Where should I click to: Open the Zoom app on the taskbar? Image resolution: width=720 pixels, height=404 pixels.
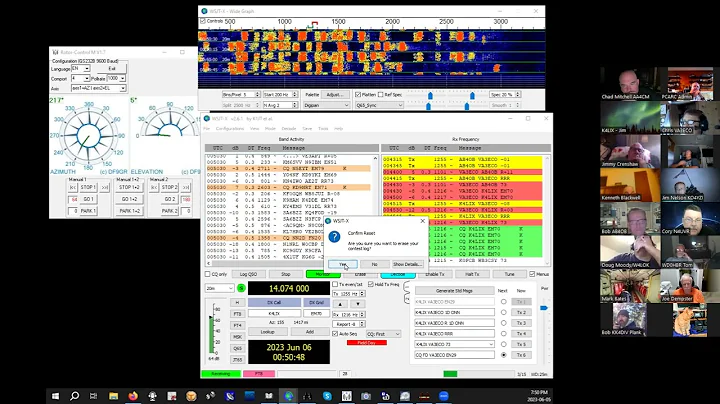coord(444,396)
